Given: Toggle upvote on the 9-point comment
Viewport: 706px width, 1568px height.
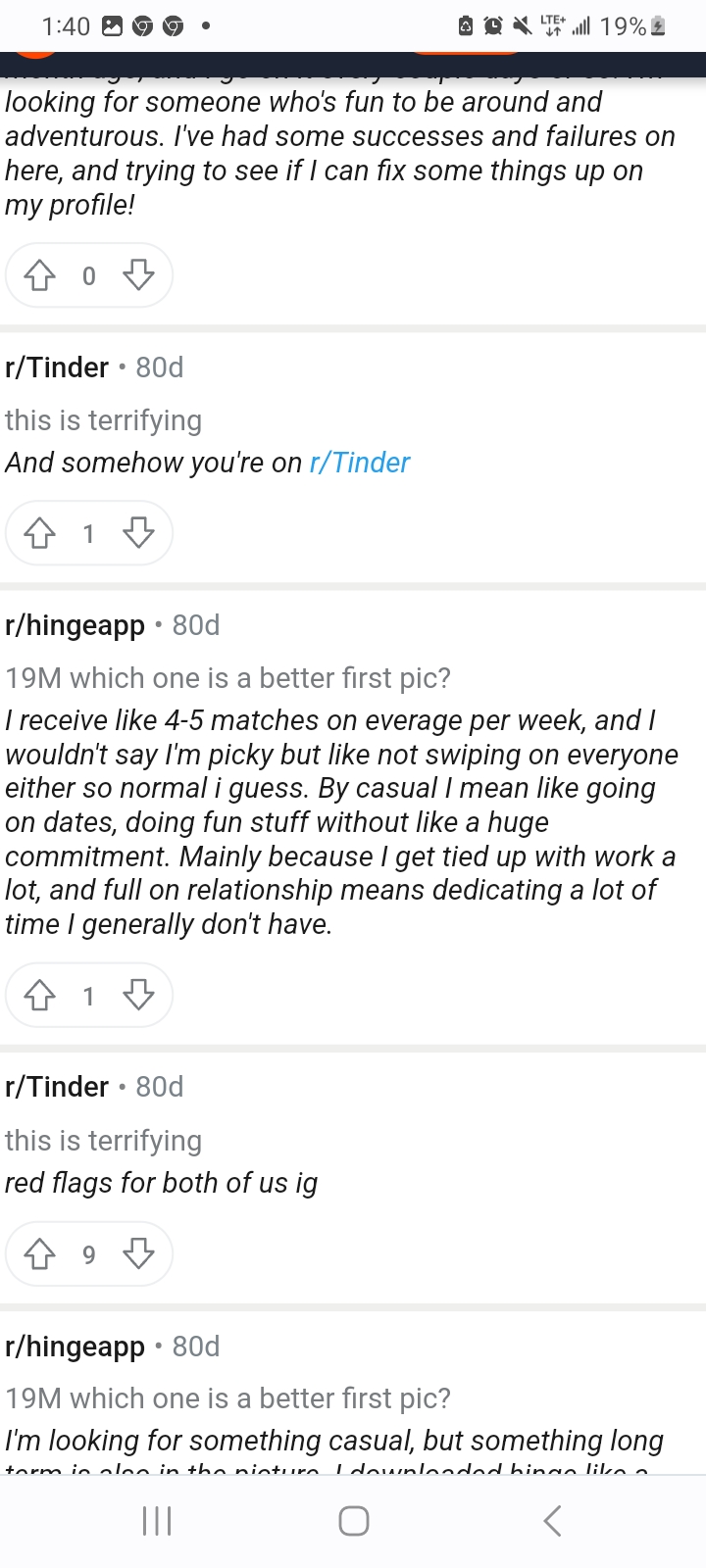Looking at the screenshot, I should [39, 1253].
